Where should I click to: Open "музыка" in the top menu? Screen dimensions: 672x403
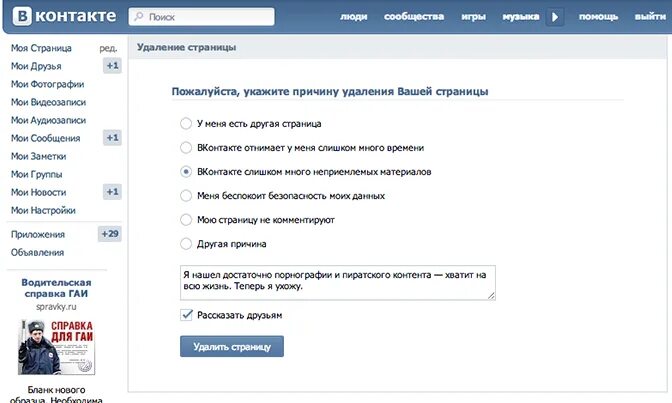pyautogui.click(x=522, y=17)
